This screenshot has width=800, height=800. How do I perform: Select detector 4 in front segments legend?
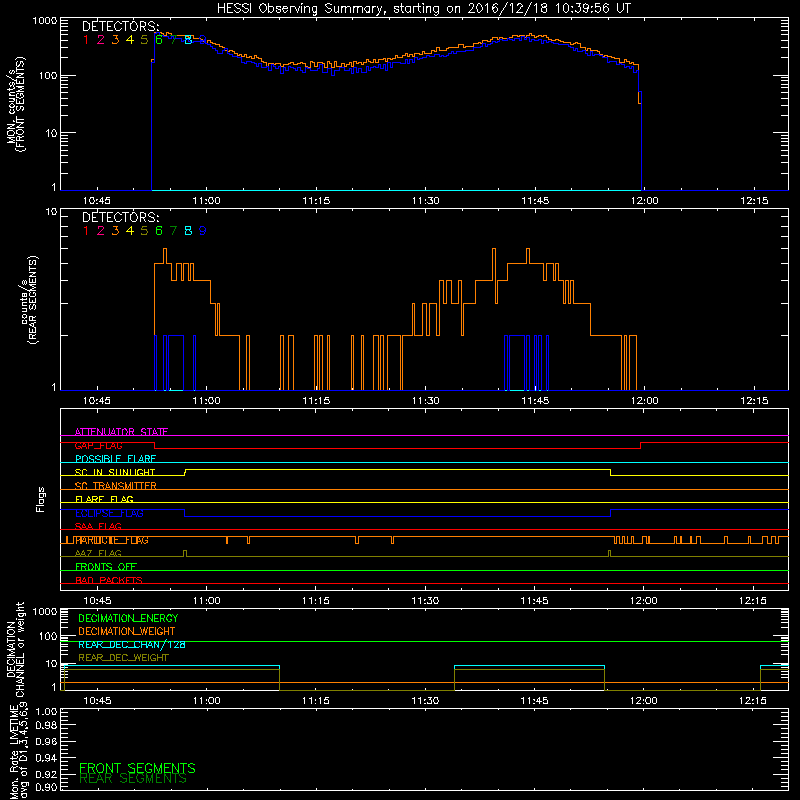[x=130, y=40]
